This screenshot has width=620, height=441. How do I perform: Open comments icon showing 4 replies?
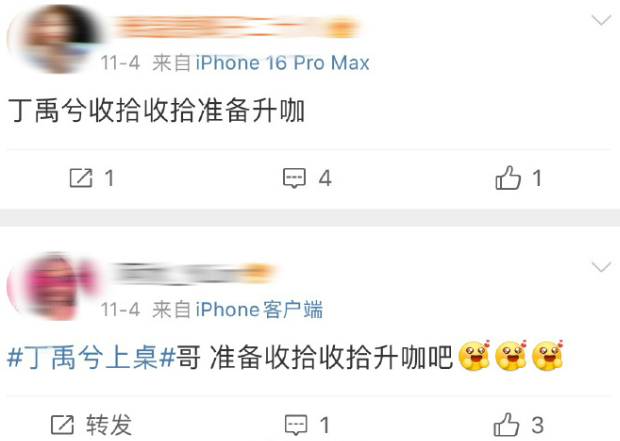(294, 178)
